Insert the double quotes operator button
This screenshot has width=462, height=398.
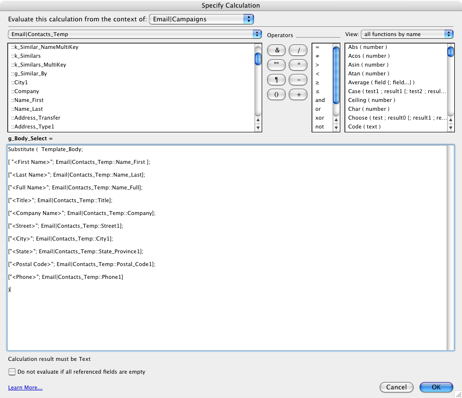(x=276, y=65)
